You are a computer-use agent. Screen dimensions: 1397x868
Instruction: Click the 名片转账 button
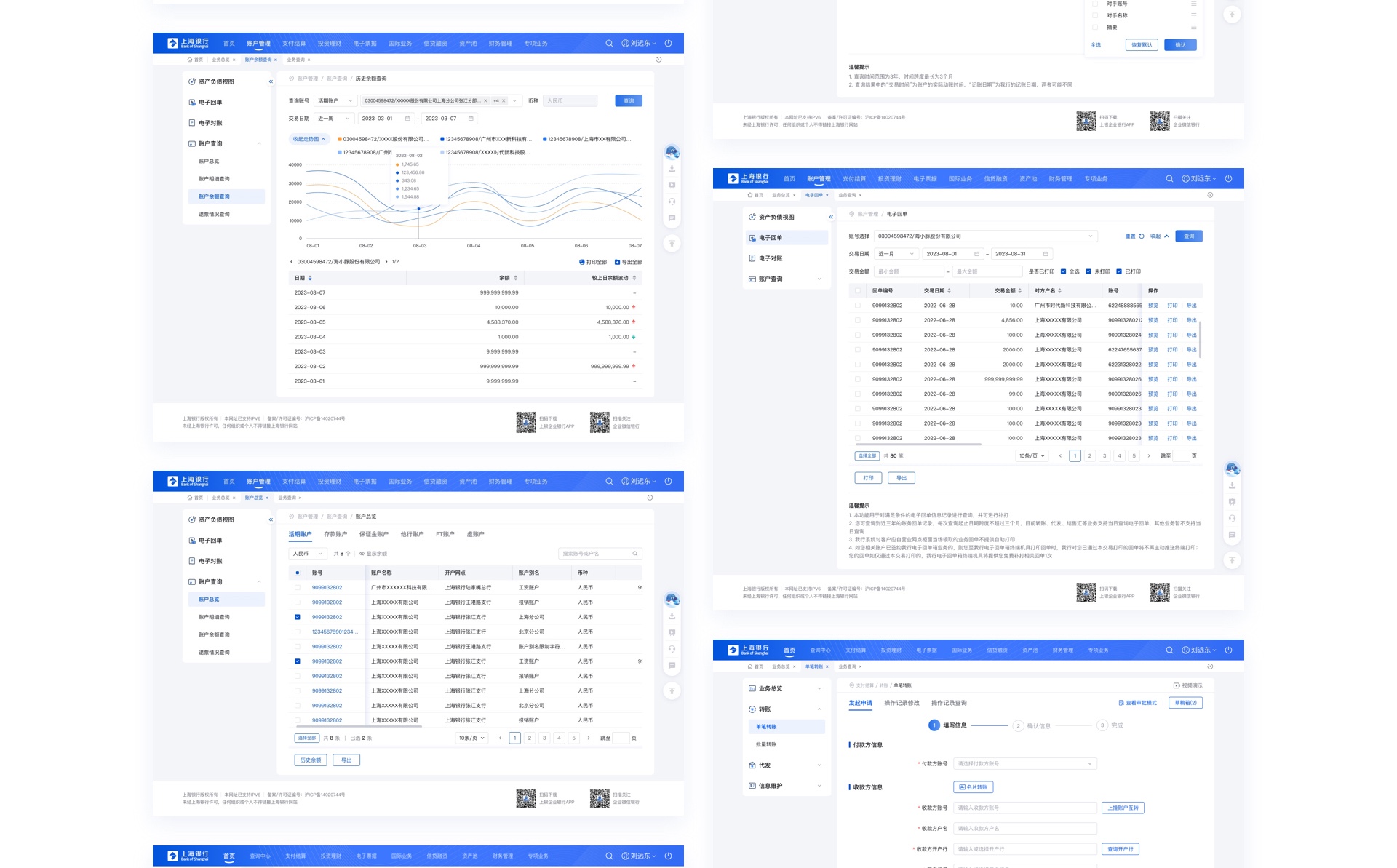973,787
